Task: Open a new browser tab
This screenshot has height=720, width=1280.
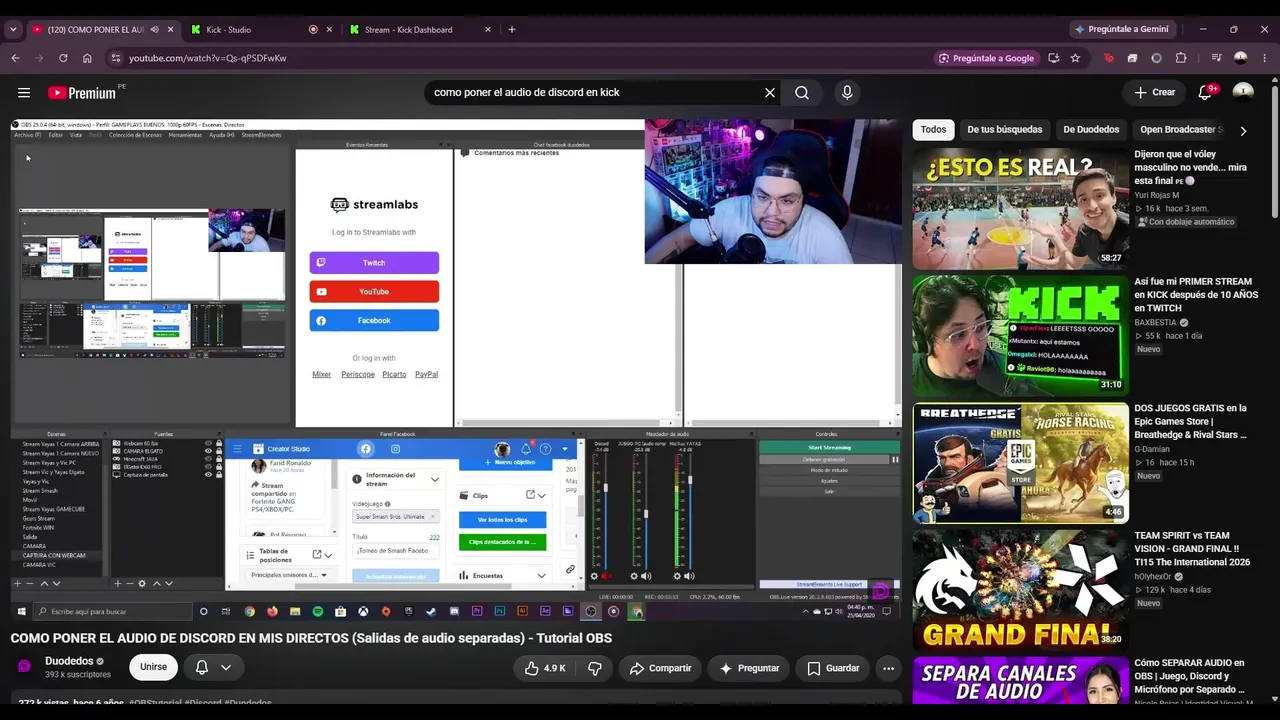Action: click(x=512, y=30)
